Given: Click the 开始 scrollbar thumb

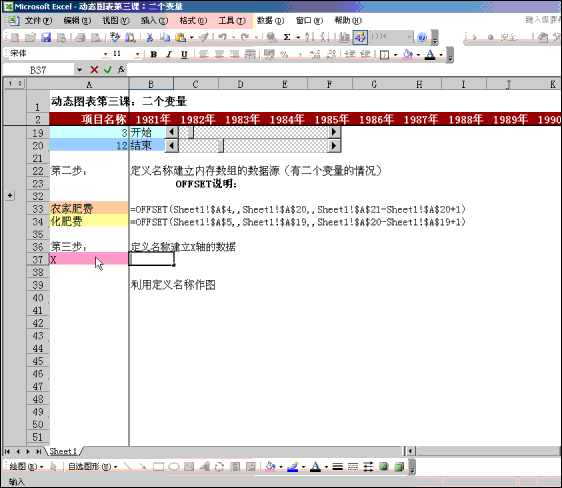Looking at the screenshot, I should click(190, 132).
